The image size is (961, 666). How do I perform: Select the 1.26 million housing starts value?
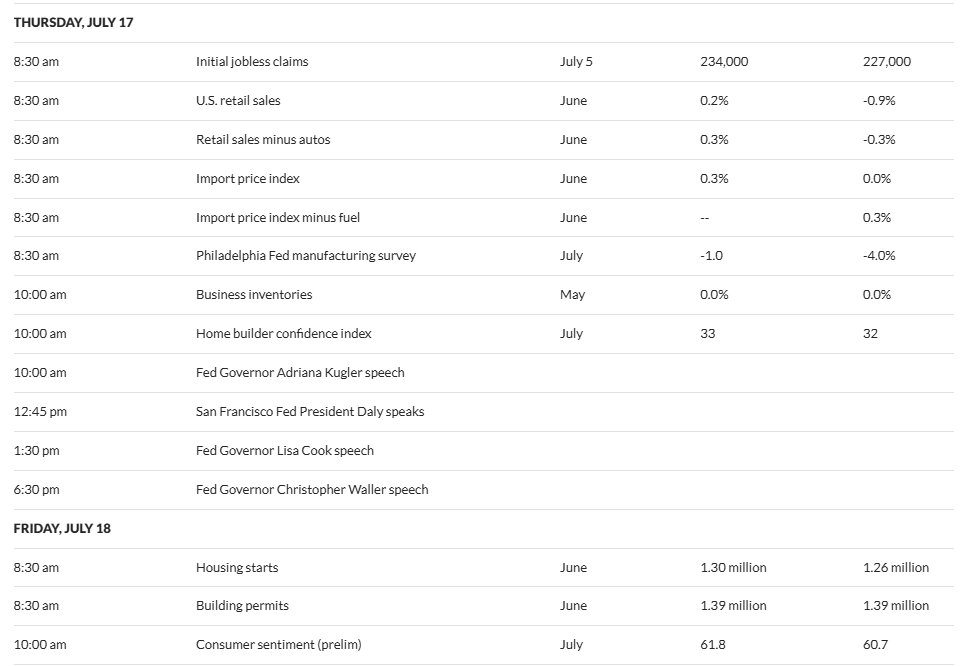click(x=895, y=568)
